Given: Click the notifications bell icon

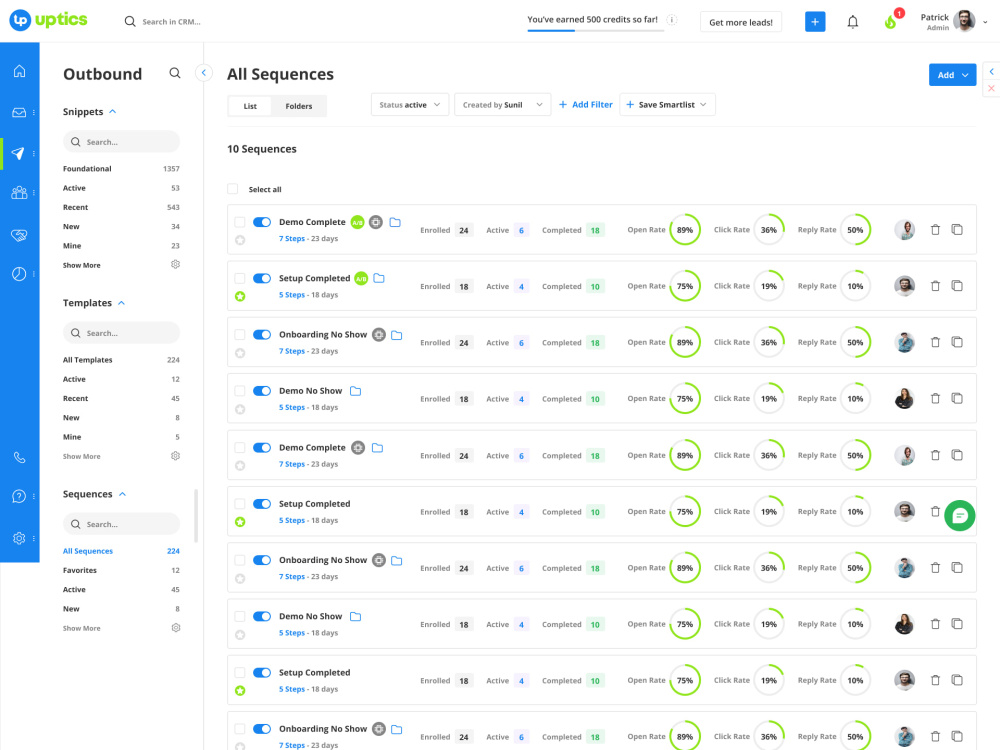Looking at the screenshot, I should point(853,22).
